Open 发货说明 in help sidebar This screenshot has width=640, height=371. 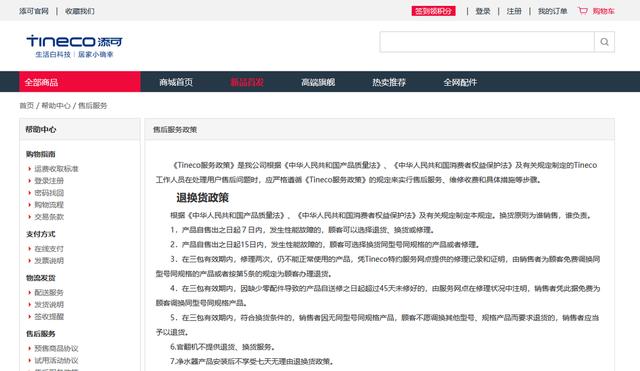(x=49, y=304)
